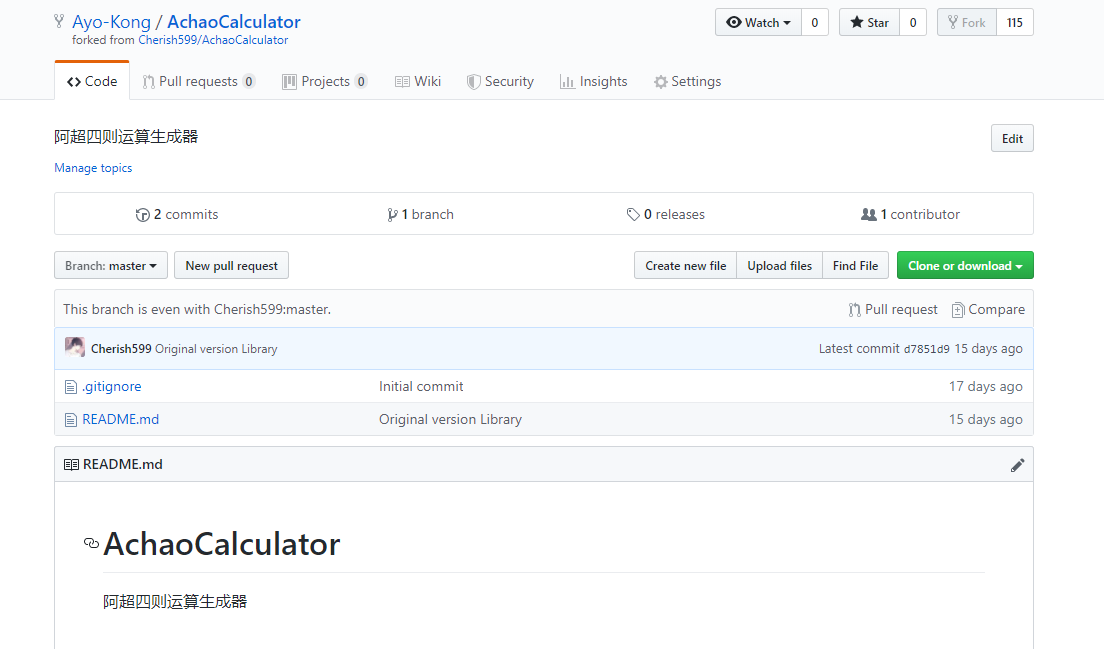Open Original version Library in README.md row
Viewport: 1104px width, 649px height.
[x=451, y=420]
